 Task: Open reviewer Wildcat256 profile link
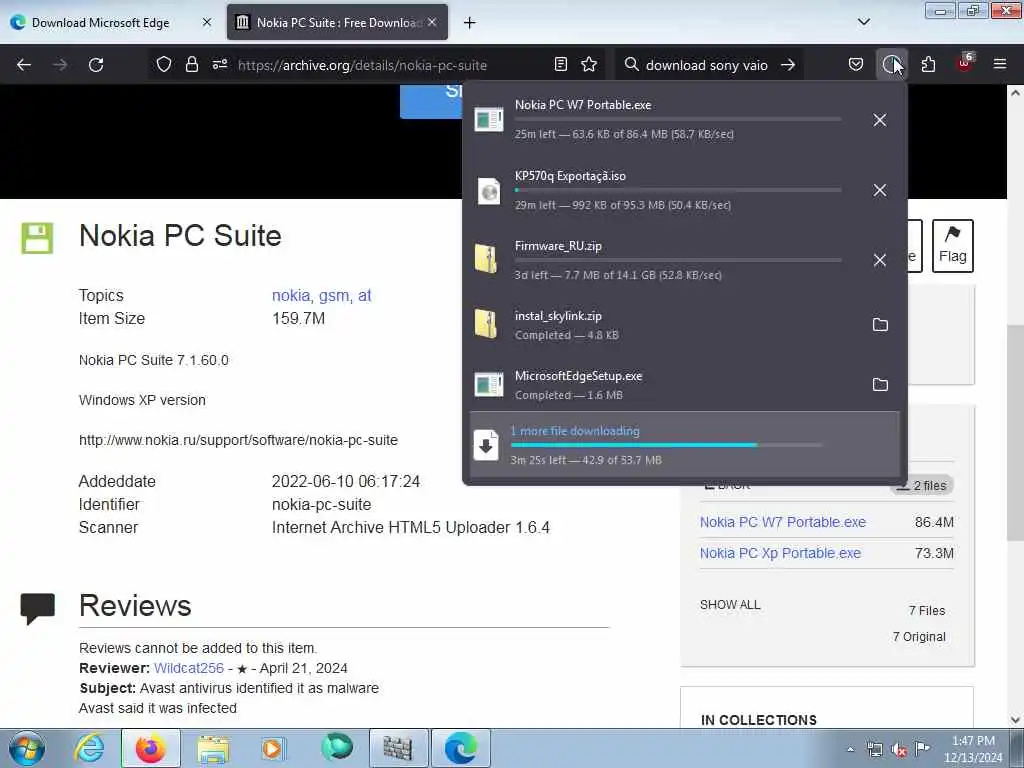pyautogui.click(x=189, y=668)
